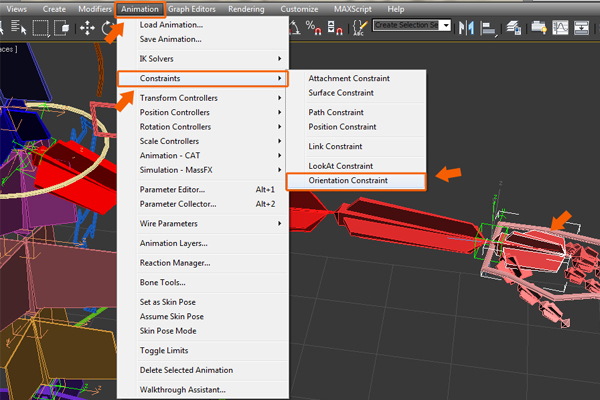Open Parameter Editor... menu entry
The height and width of the screenshot is (400, 600).
point(203,190)
